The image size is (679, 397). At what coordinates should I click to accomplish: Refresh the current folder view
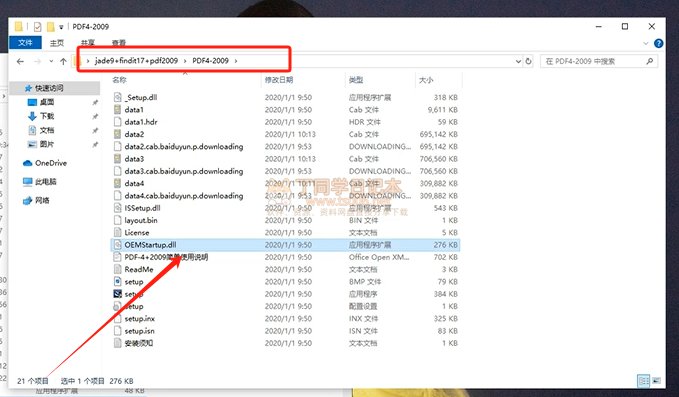click(x=528, y=61)
